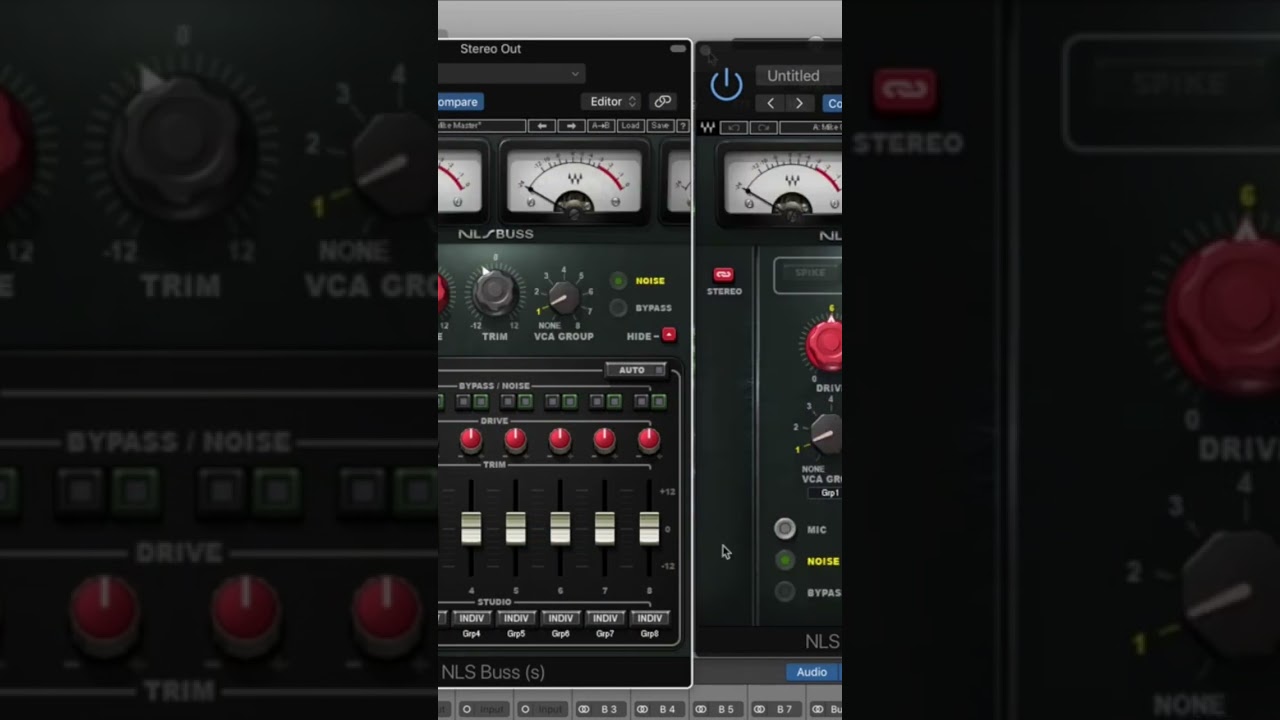Toggle the Mic LED in the channel plugin
Screen dimensions: 1280x720
(x=785, y=529)
